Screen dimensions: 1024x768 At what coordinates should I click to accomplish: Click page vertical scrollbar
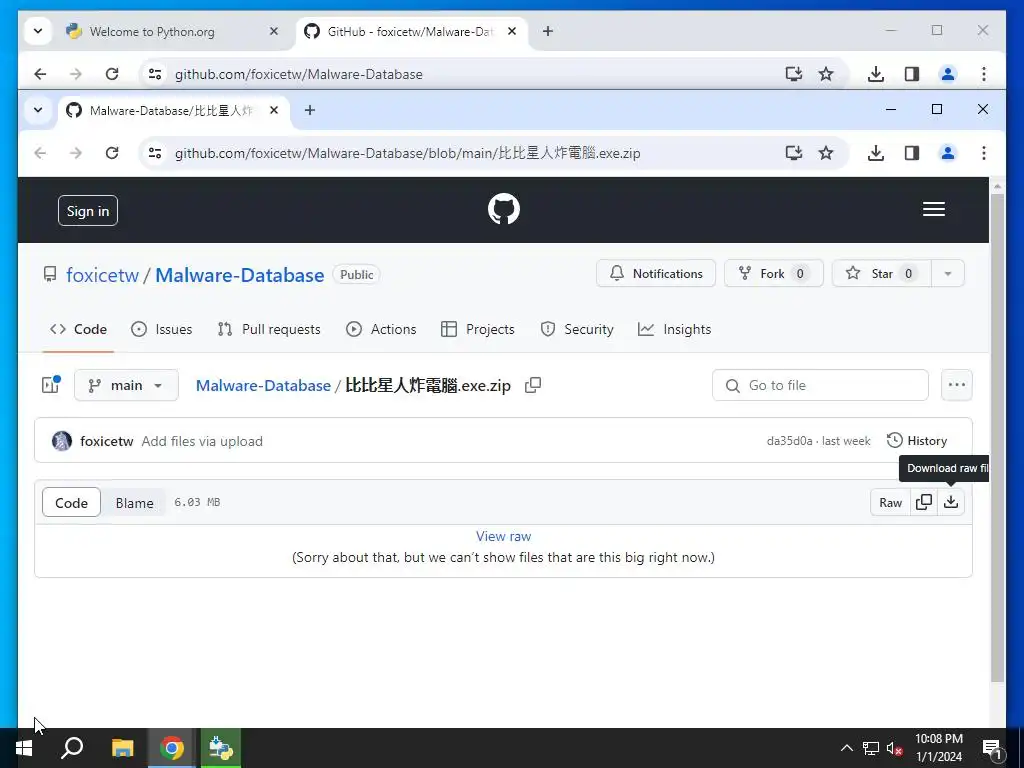(x=997, y=438)
